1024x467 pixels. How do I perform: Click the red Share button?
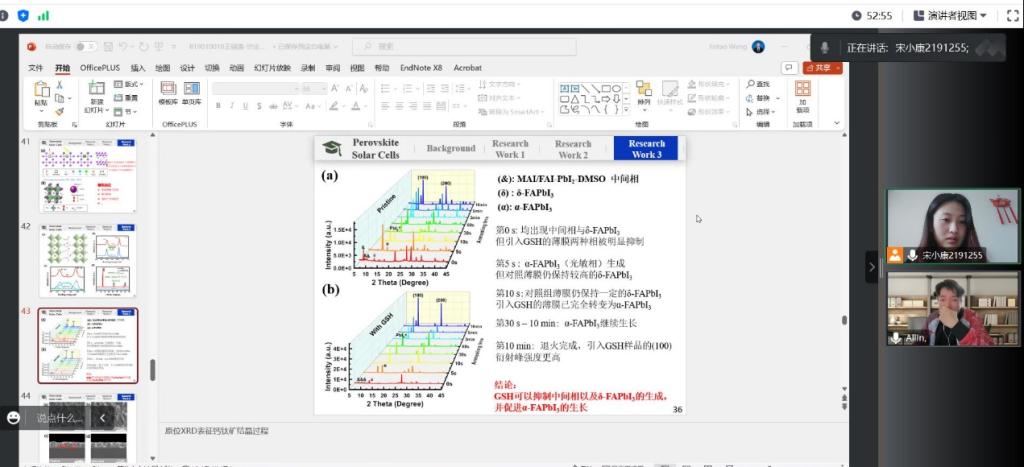point(820,67)
